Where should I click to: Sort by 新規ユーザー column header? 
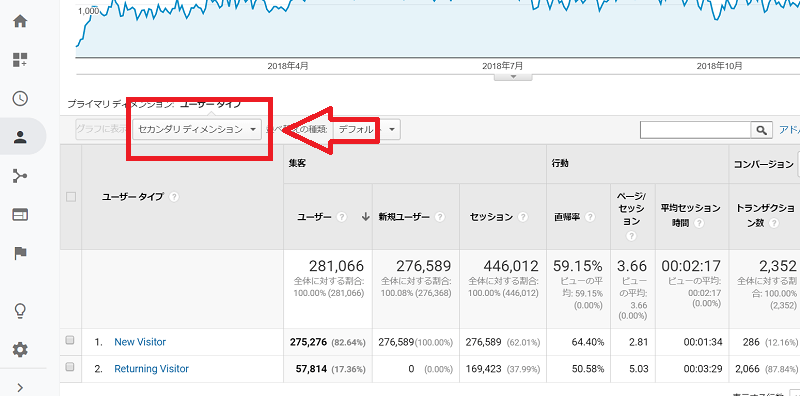coord(404,217)
